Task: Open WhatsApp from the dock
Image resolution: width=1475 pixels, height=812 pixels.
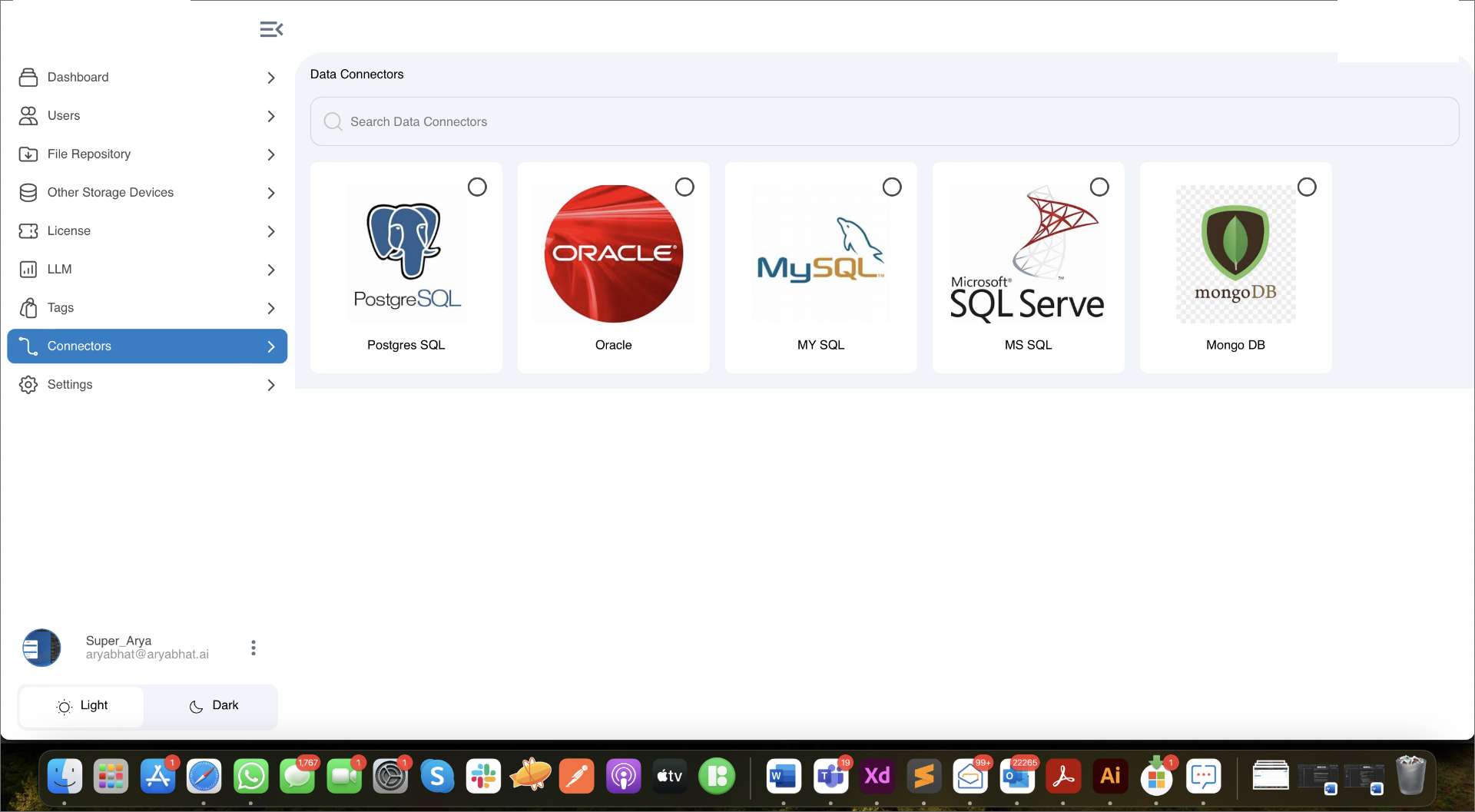Action: [251, 777]
